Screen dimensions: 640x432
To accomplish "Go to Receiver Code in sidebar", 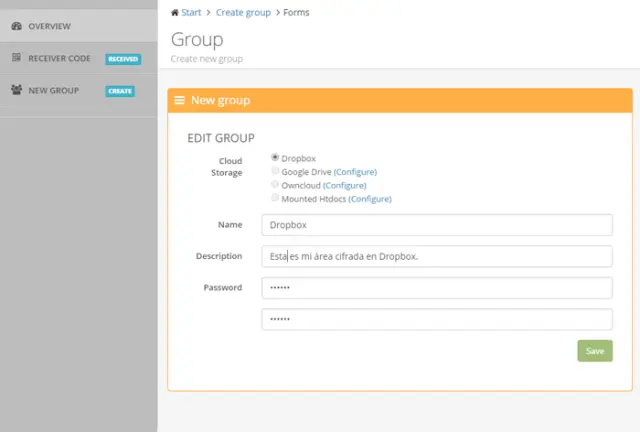I will (59, 59).
